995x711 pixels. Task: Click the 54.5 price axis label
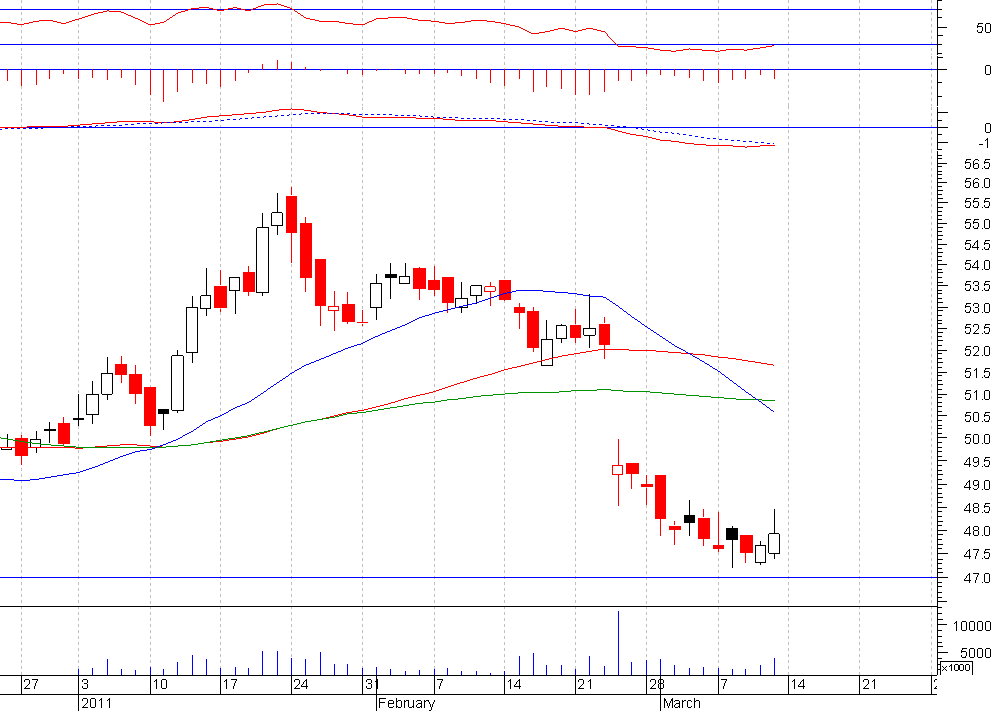[x=977, y=245]
